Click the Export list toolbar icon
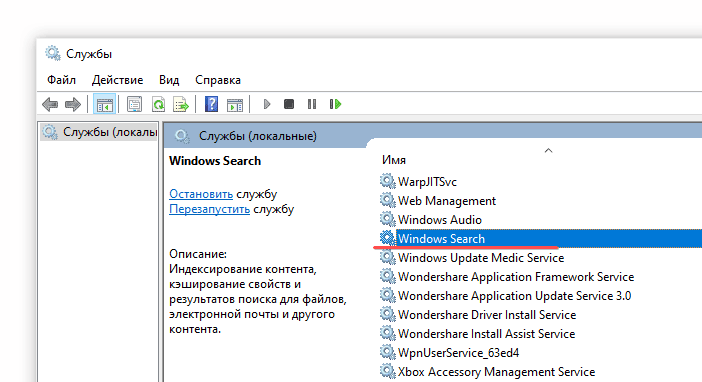Screen dimensions: 702x382 181,104
